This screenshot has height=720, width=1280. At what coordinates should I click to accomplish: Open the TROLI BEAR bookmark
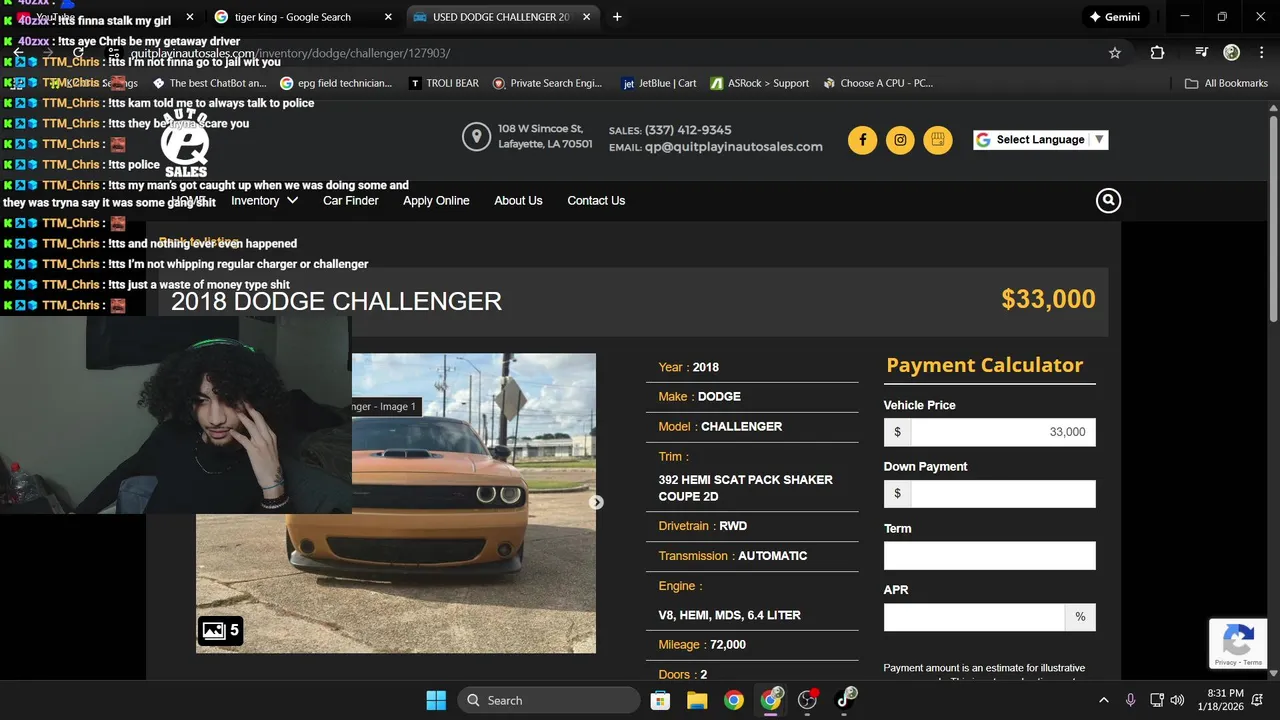pos(444,83)
